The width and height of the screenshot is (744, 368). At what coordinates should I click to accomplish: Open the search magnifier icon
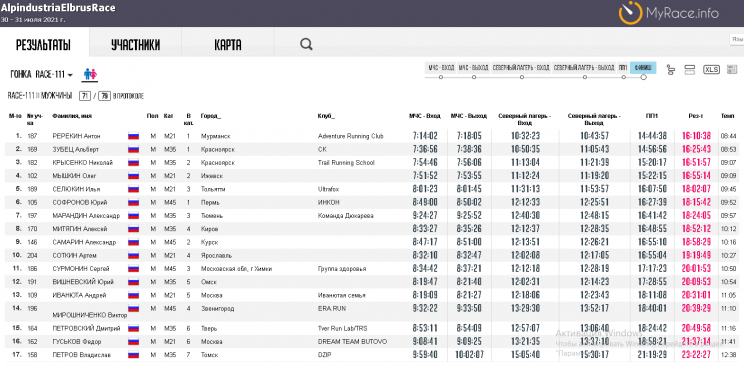coord(307,45)
